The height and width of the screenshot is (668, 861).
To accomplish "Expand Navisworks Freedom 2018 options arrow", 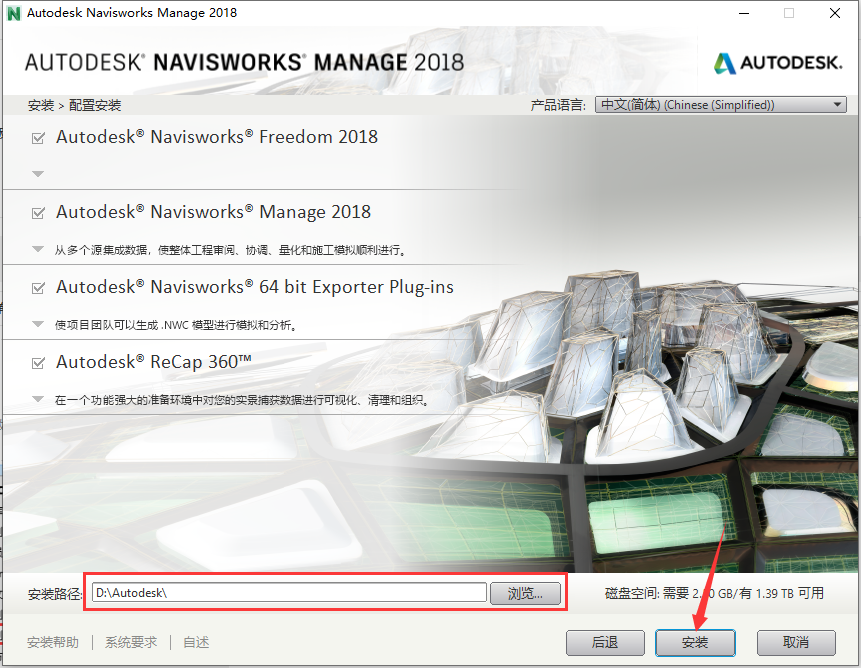I will (38, 174).
